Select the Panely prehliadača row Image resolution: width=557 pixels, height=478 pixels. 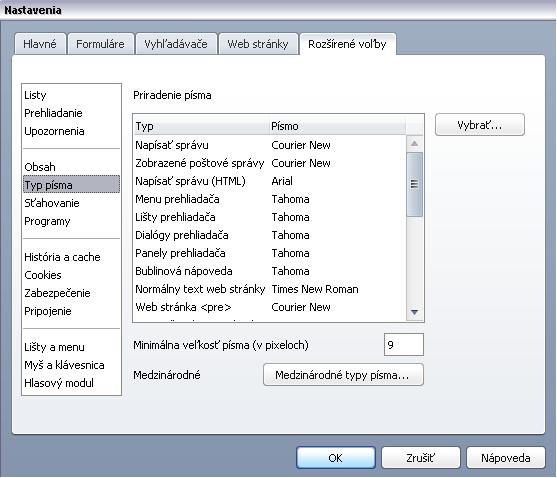pos(270,254)
